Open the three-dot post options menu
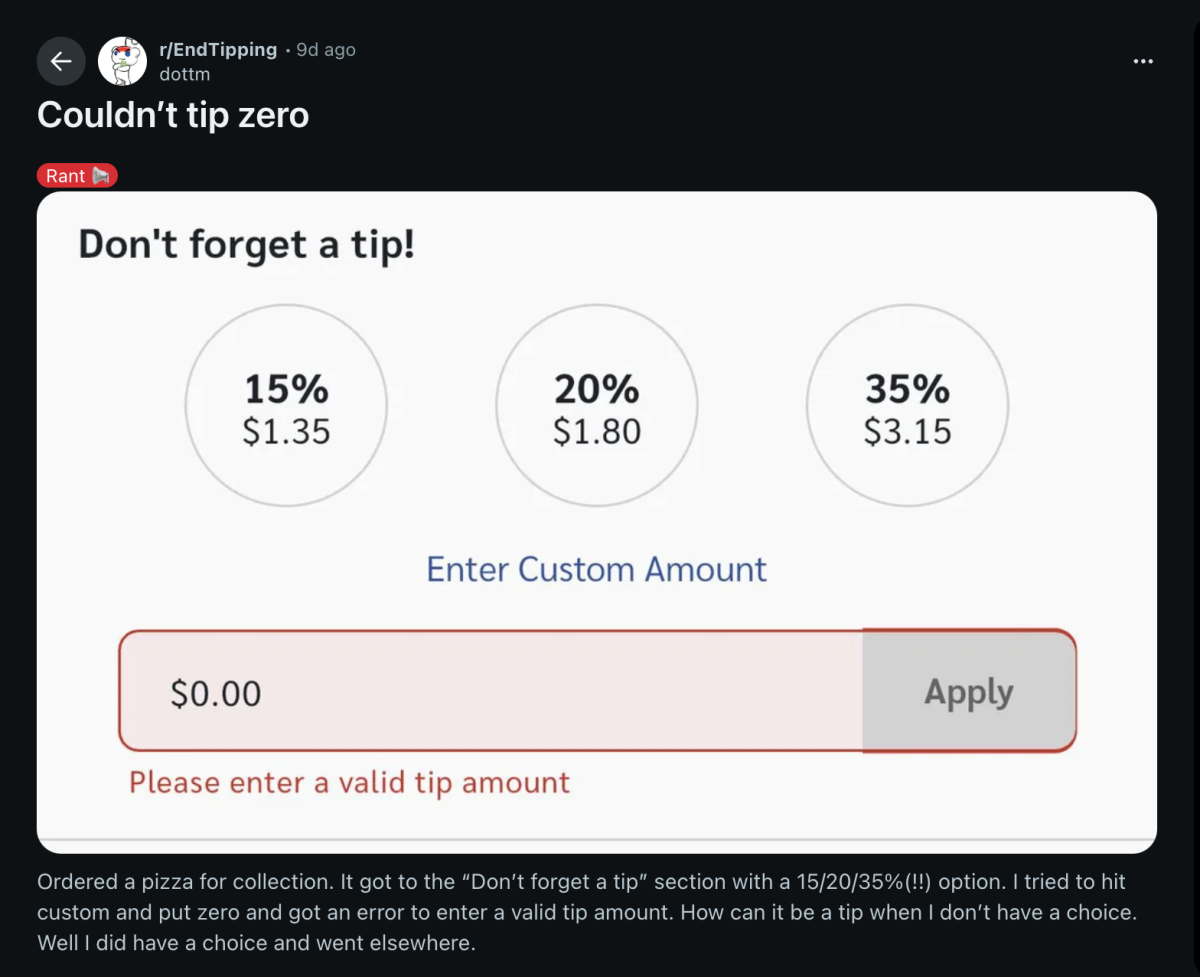This screenshot has height=977, width=1200. coord(1143,62)
